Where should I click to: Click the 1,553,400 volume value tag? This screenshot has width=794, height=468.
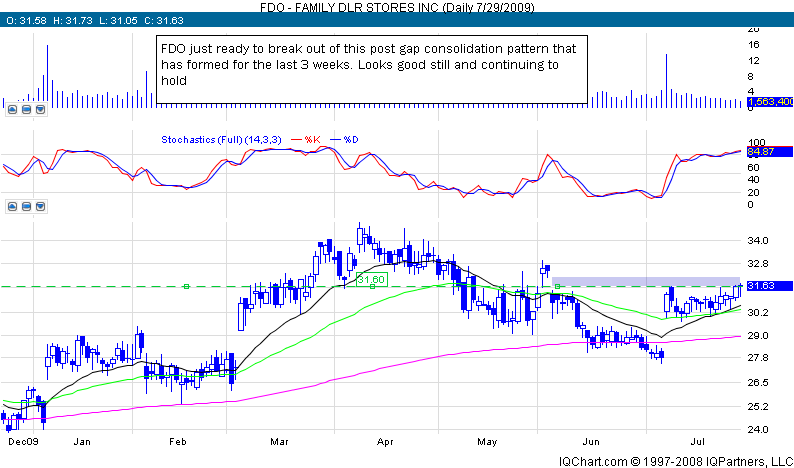click(x=770, y=102)
